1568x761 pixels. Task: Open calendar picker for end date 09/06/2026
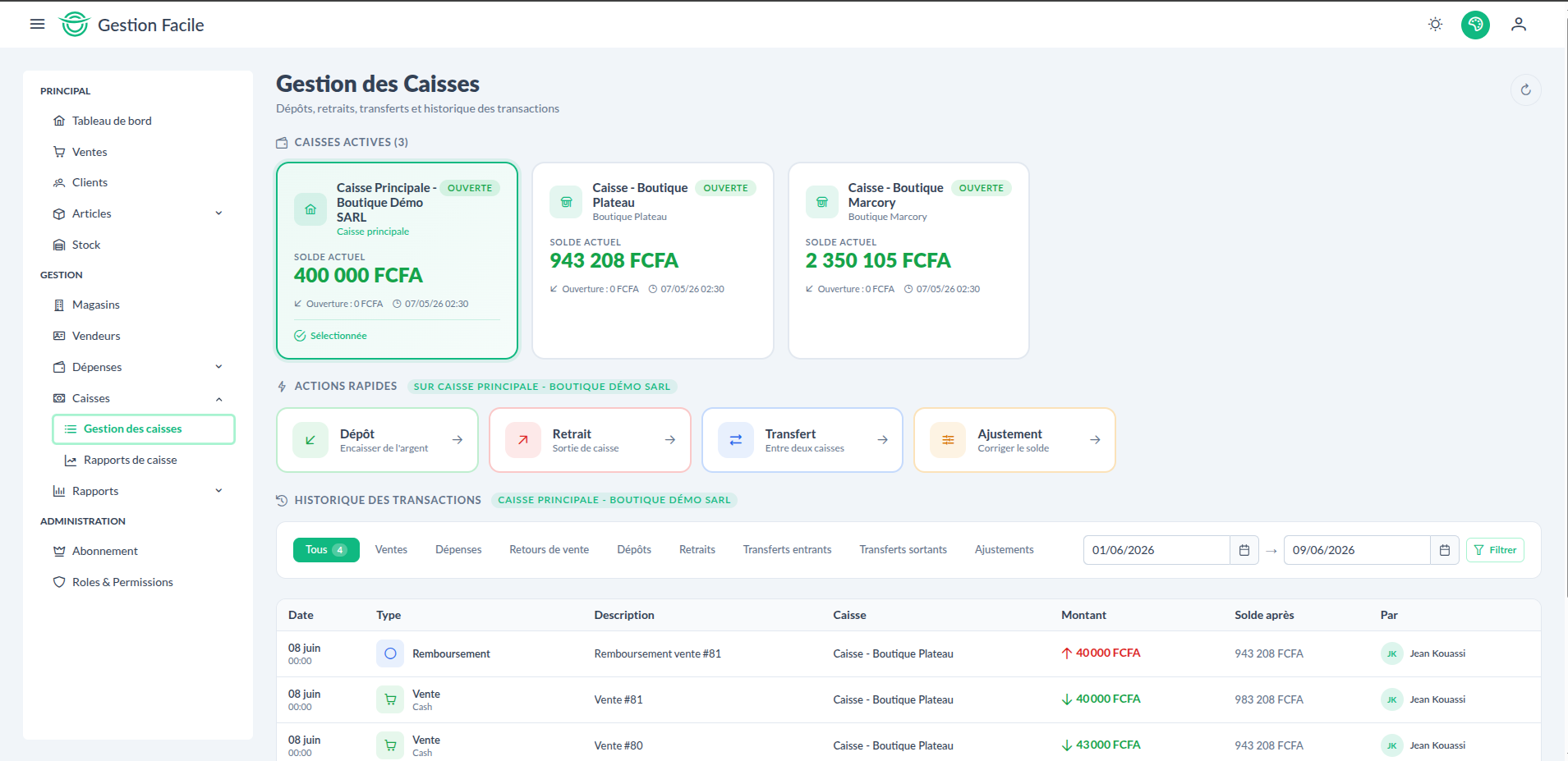[1445, 550]
